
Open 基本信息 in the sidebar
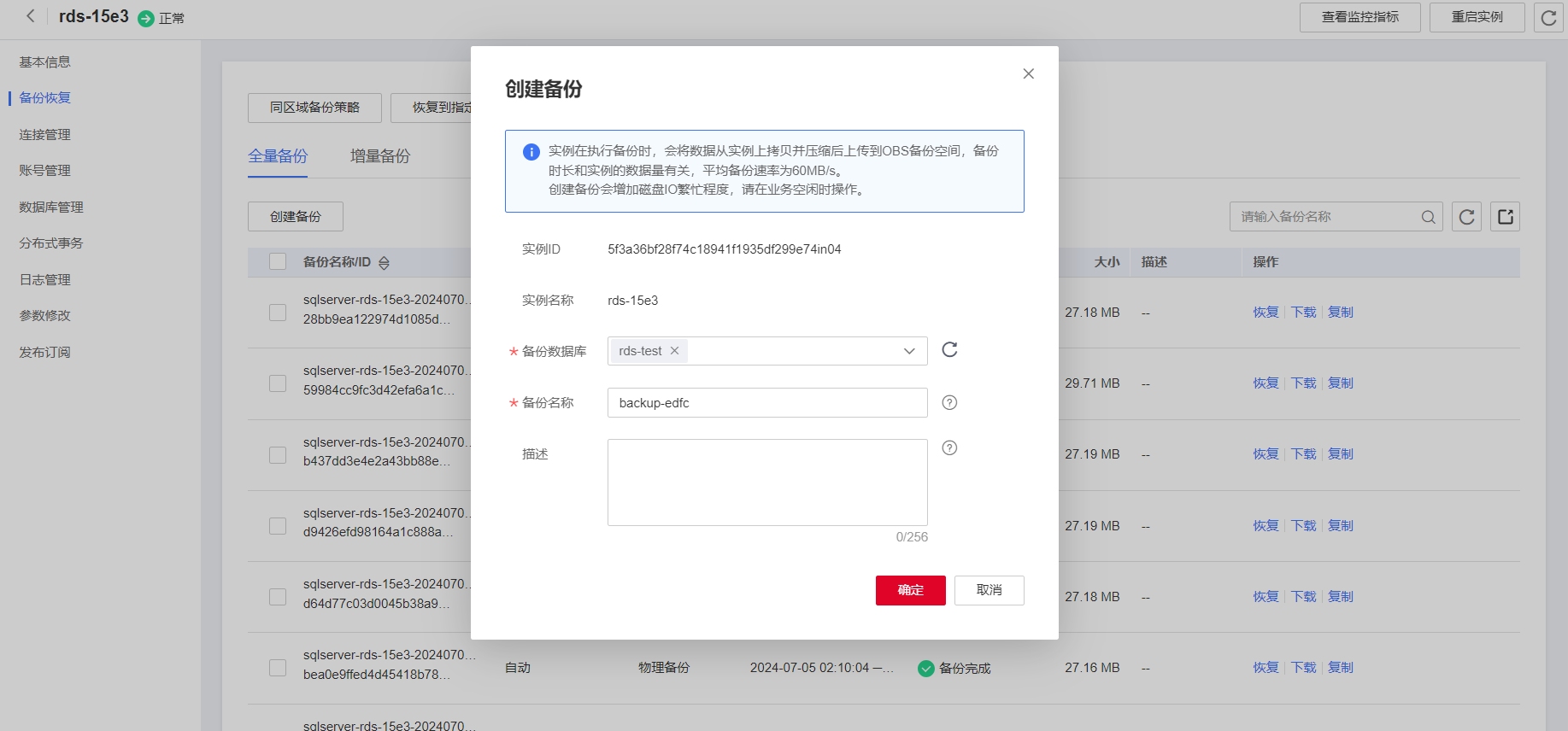click(44, 62)
